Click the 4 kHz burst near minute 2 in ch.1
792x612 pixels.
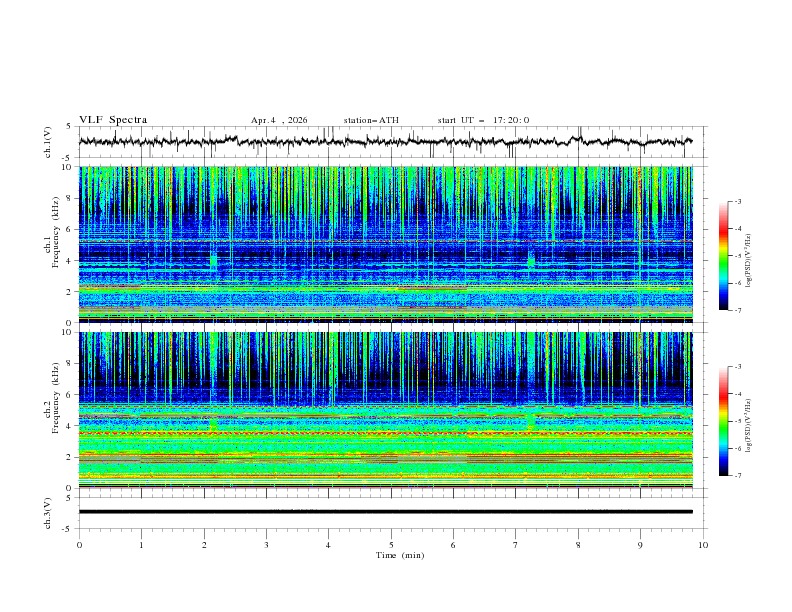click(213, 260)
